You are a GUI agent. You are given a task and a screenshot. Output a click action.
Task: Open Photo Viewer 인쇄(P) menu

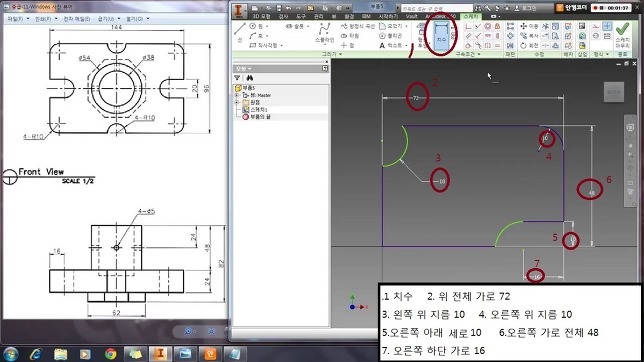[46, 19]
